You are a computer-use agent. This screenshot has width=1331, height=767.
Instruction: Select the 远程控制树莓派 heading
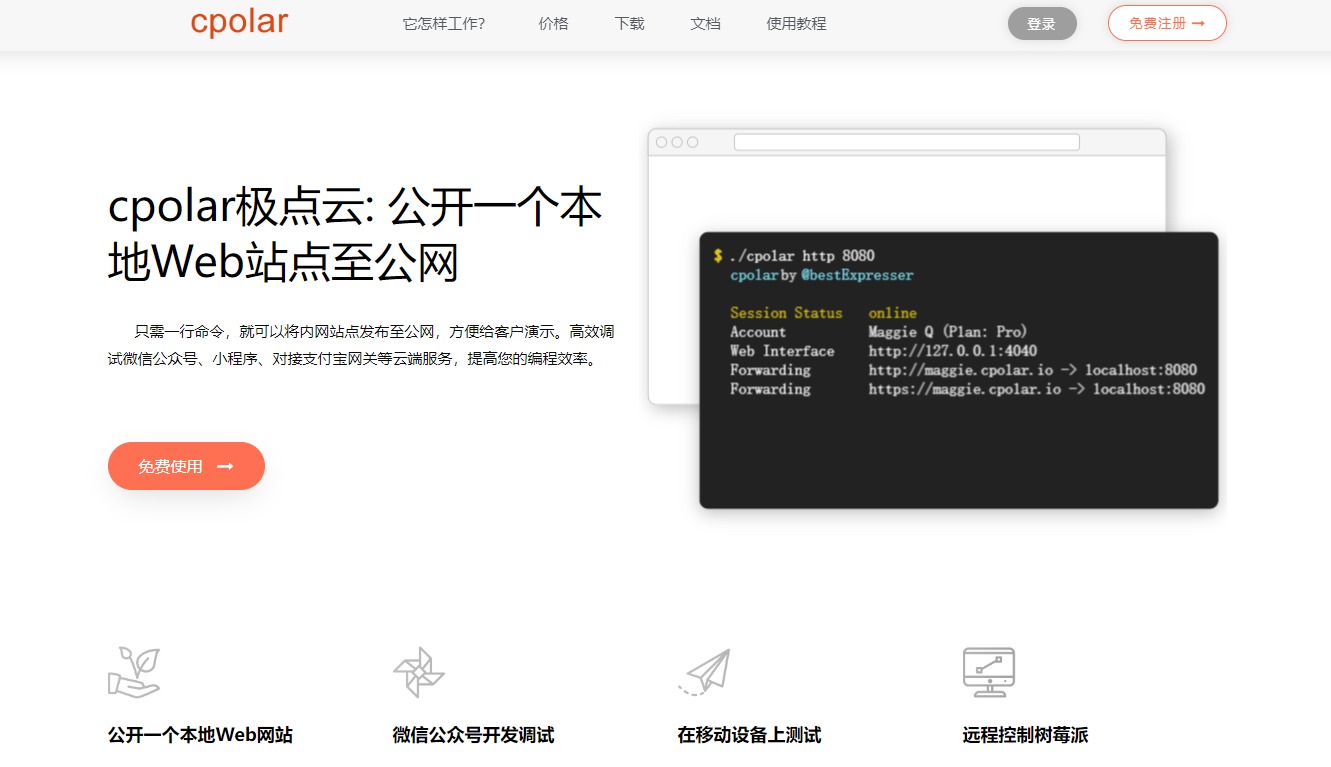(1025, 735)
